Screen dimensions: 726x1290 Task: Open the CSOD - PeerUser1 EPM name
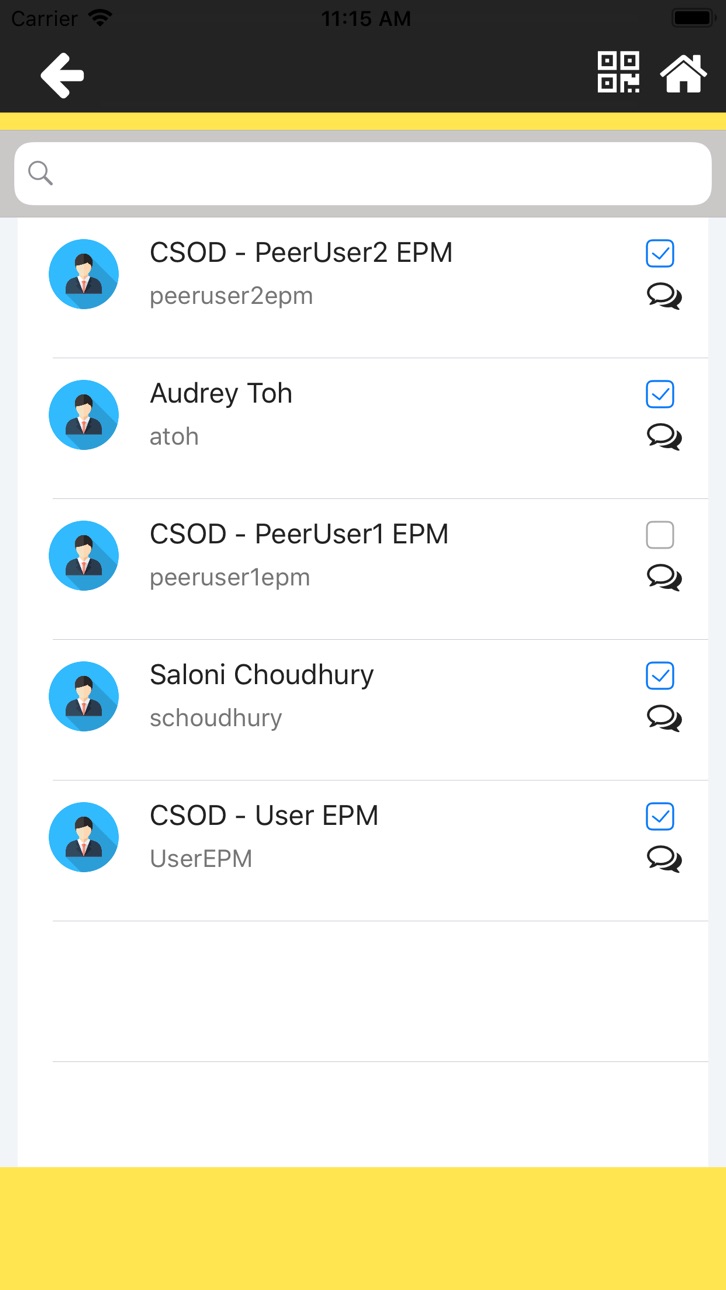coord(299,534)
